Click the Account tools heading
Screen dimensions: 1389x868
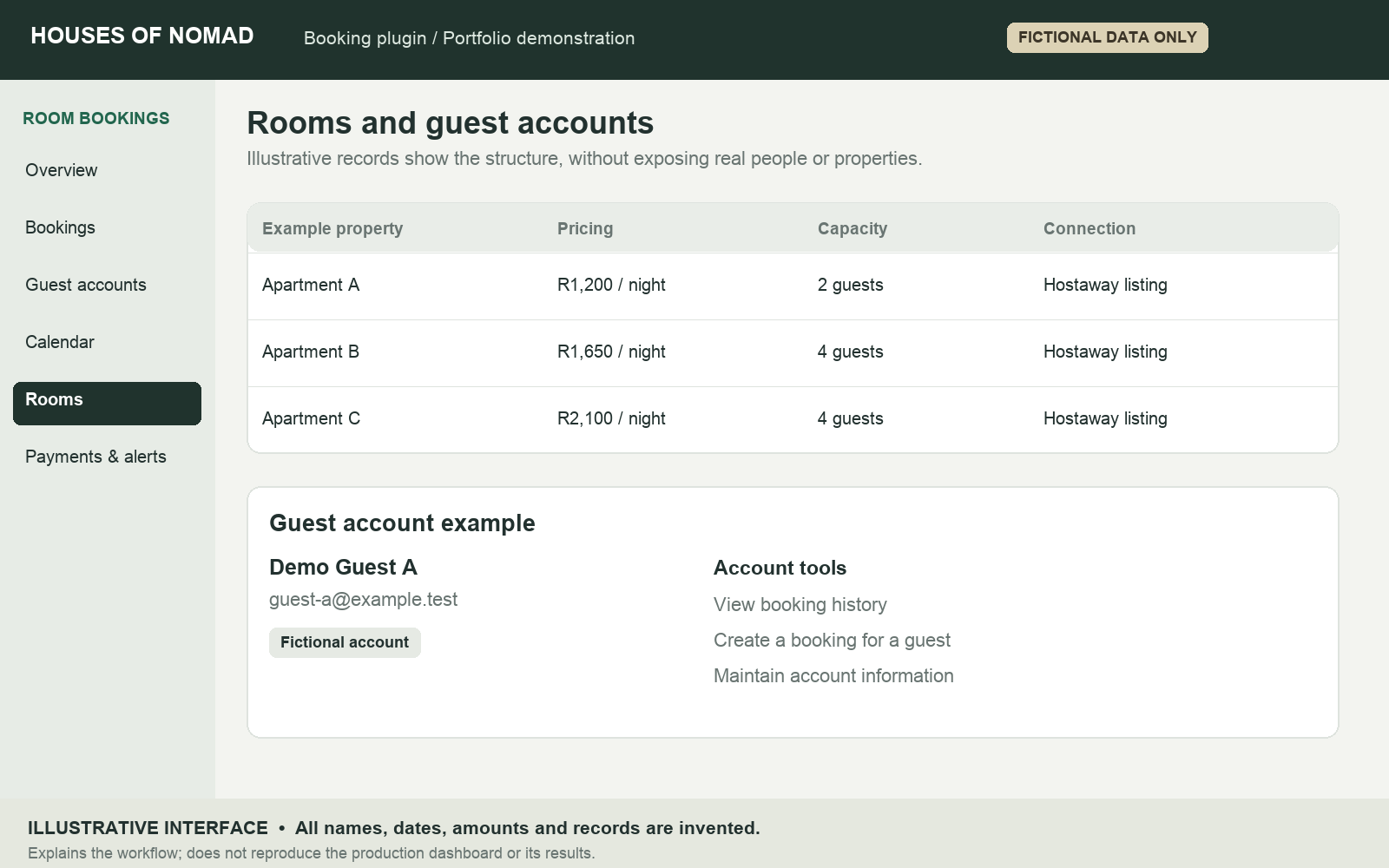click(x=780, y=568)
